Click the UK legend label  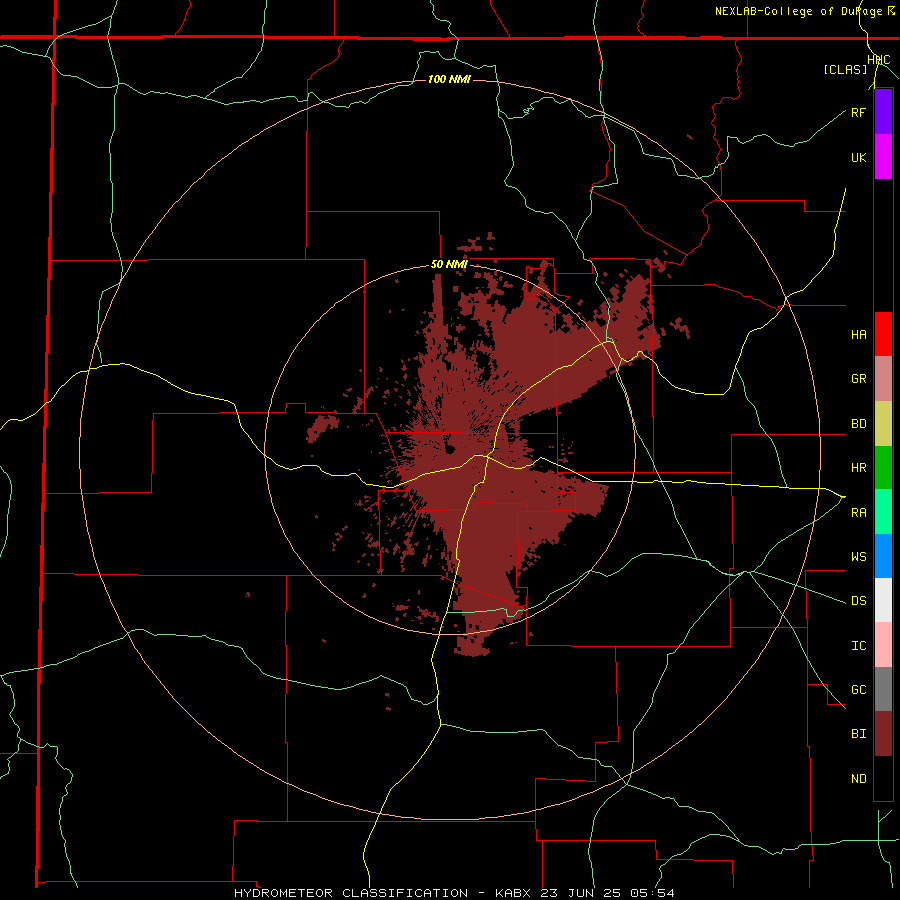coord(858,157)
